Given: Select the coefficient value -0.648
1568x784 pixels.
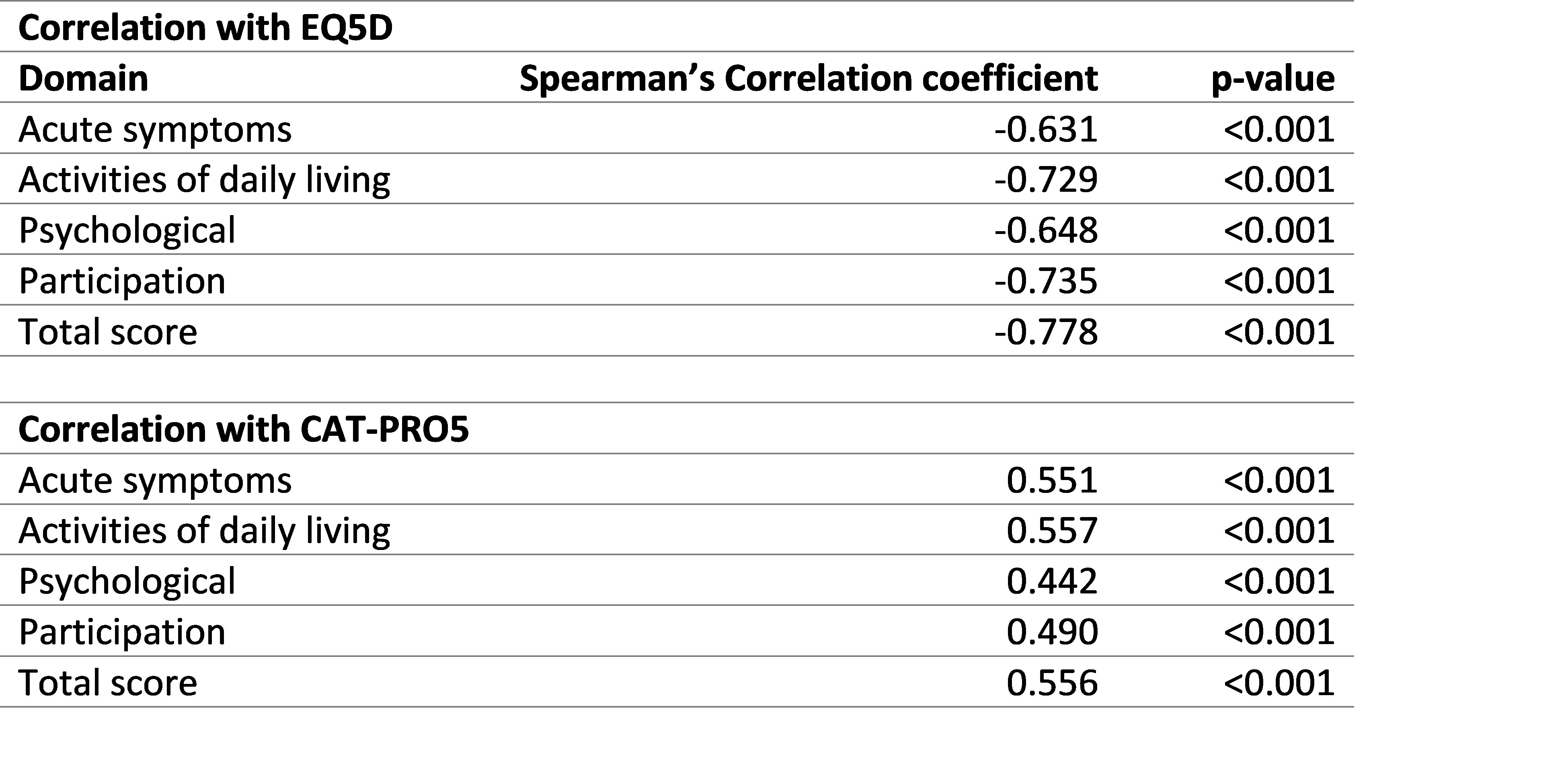Looking at the screenshot, I should click(x=1046, y=230).
